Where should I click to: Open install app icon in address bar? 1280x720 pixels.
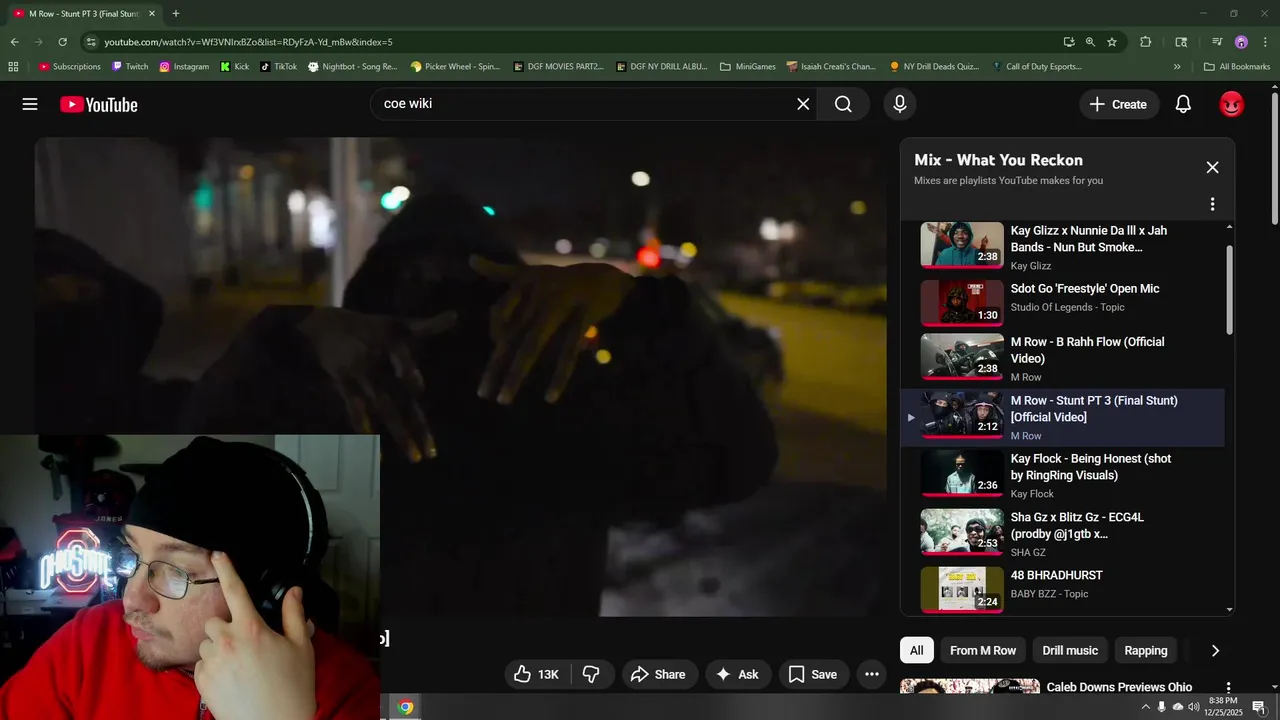click(1069, 42)
